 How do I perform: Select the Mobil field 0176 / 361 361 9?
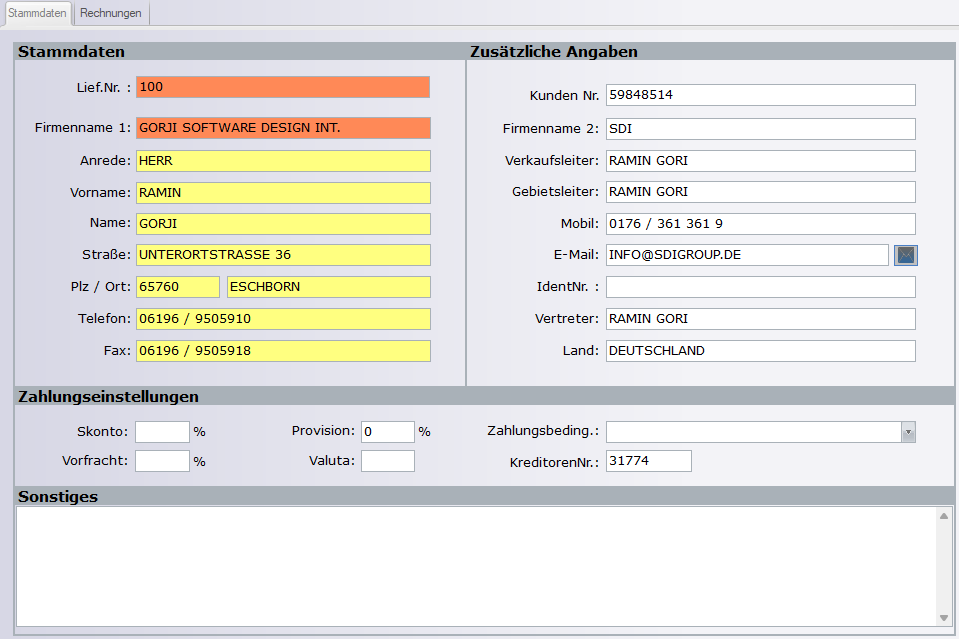(761, 224)
